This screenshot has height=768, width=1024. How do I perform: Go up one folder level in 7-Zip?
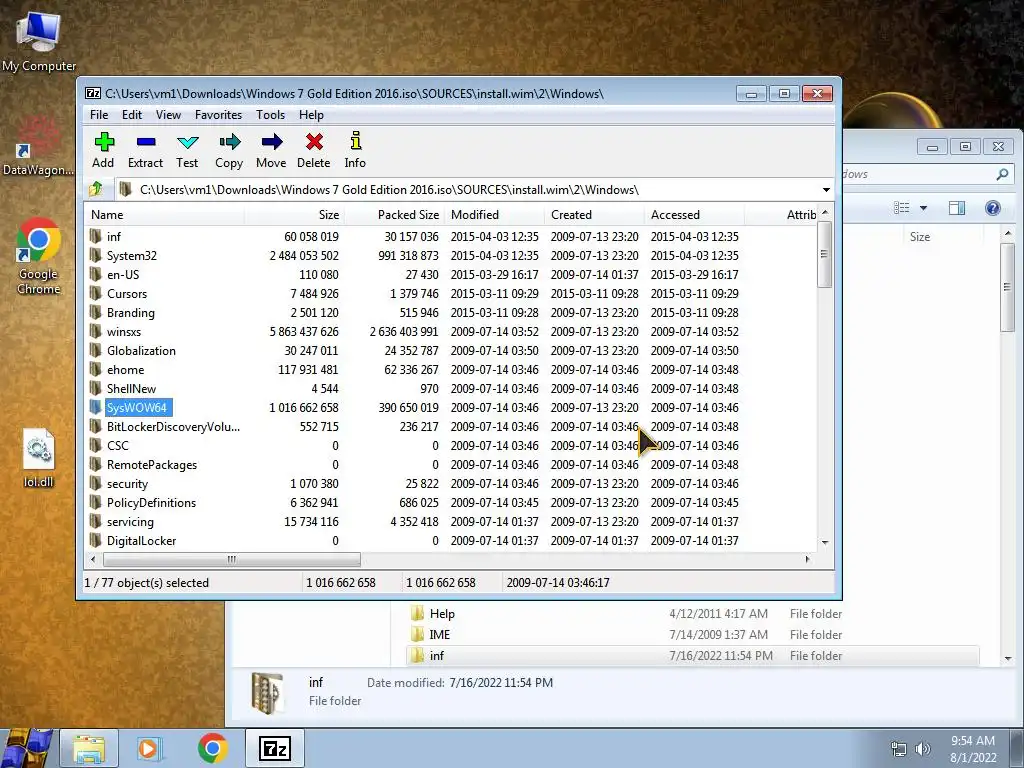96,189
